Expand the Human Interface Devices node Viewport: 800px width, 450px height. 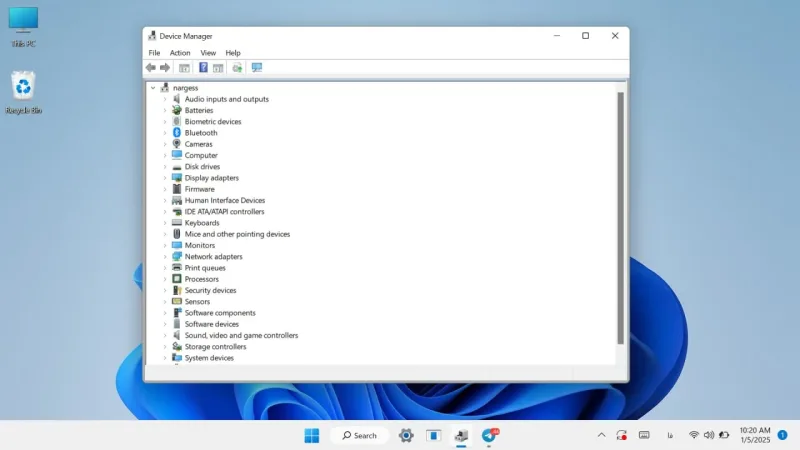pyautogui.click(x=165, y=200)
